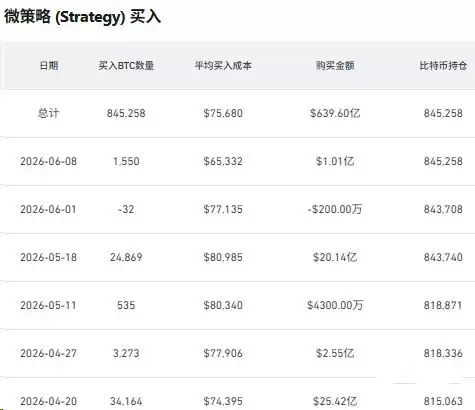Click the 34,164 BTC quantity cell
Image resolution: width=475 pixels, height=410 pixels.
[x=126, y=401]
